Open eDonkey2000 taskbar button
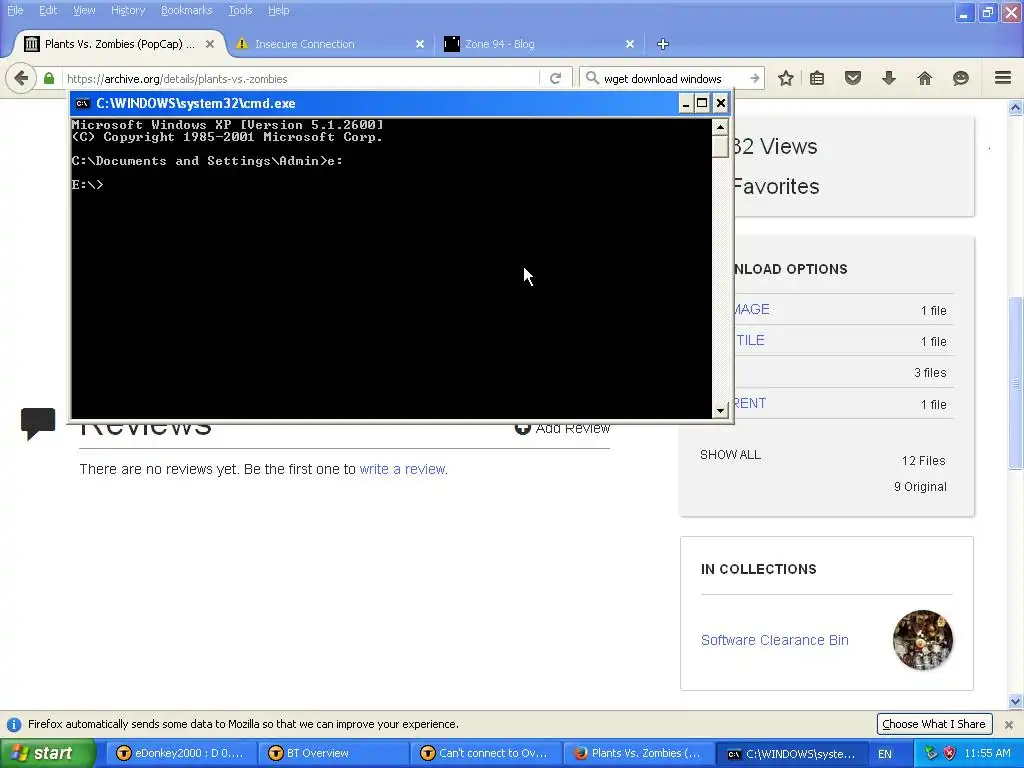This screenshot has height=768, width=1024. pos(180,753)
